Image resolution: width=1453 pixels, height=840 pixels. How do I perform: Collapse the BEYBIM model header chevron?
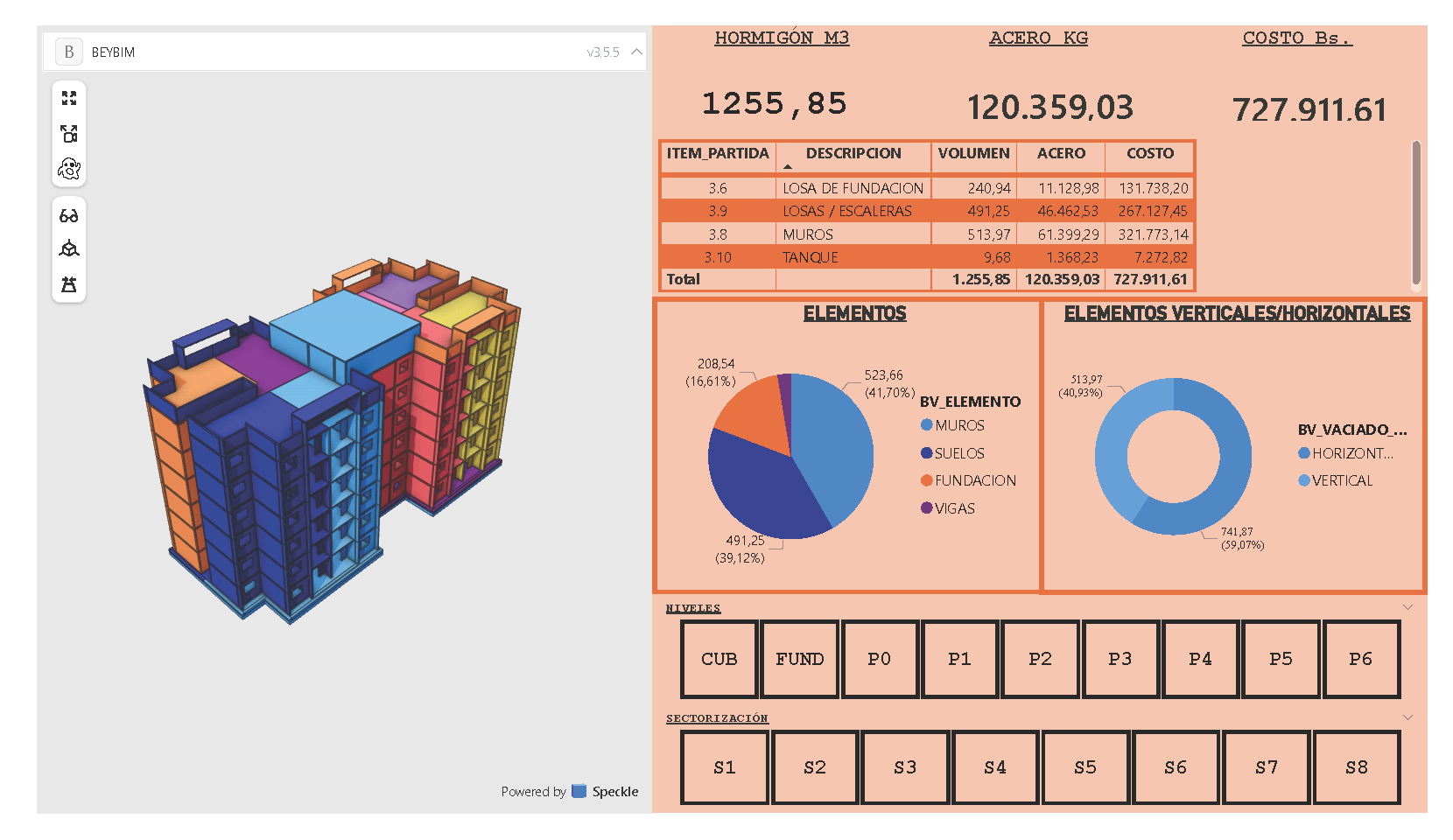pos(636,52)
